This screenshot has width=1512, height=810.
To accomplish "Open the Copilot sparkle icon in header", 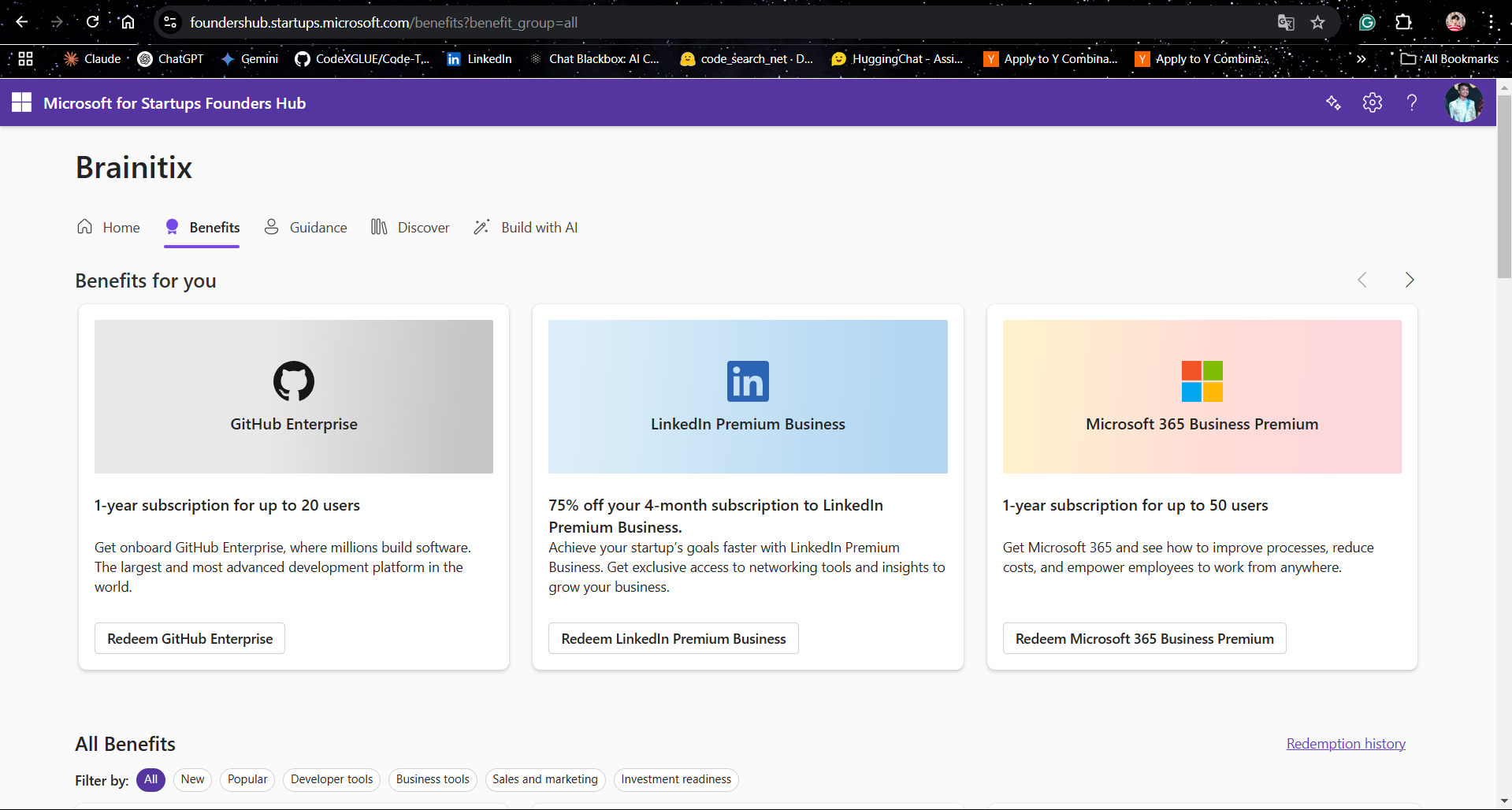I will click(x=1333, y=102).
